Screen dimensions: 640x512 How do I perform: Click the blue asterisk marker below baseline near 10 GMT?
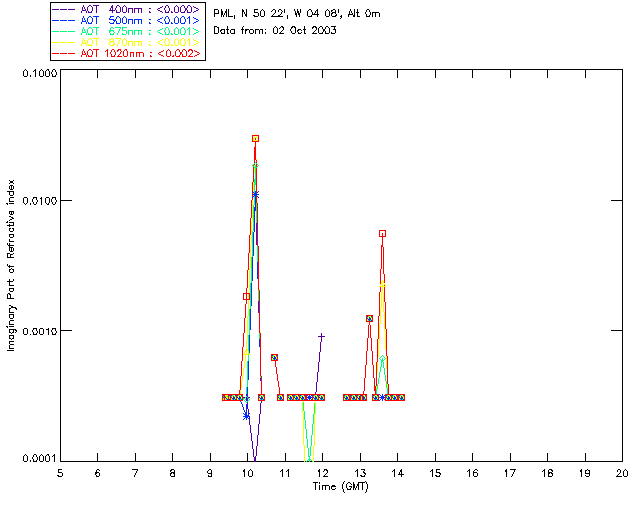(247, 416)
